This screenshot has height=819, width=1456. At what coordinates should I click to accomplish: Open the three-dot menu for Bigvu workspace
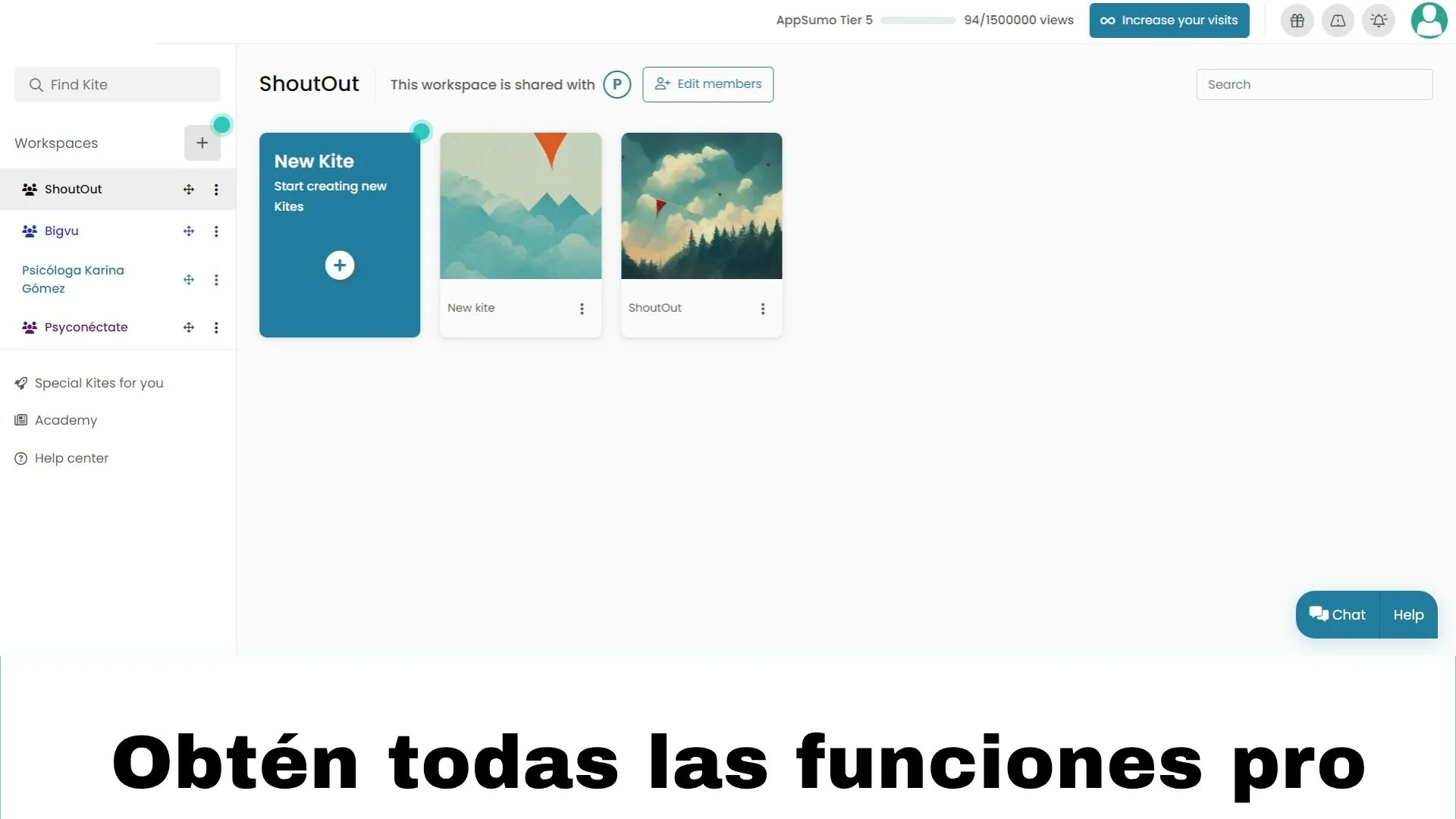pyautogui.click(x=216, y=231)
